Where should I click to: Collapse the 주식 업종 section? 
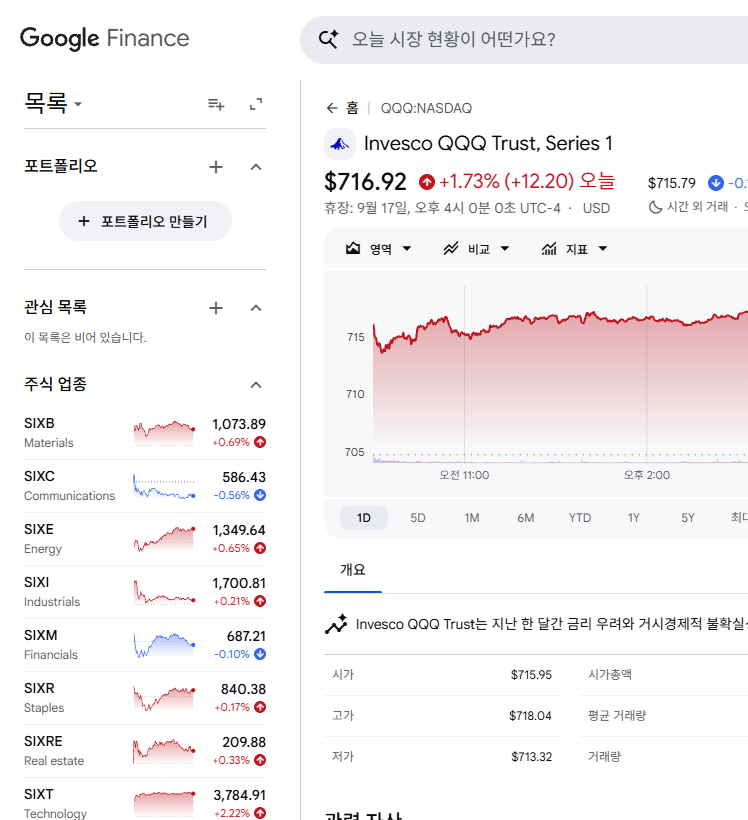point(256,385)
